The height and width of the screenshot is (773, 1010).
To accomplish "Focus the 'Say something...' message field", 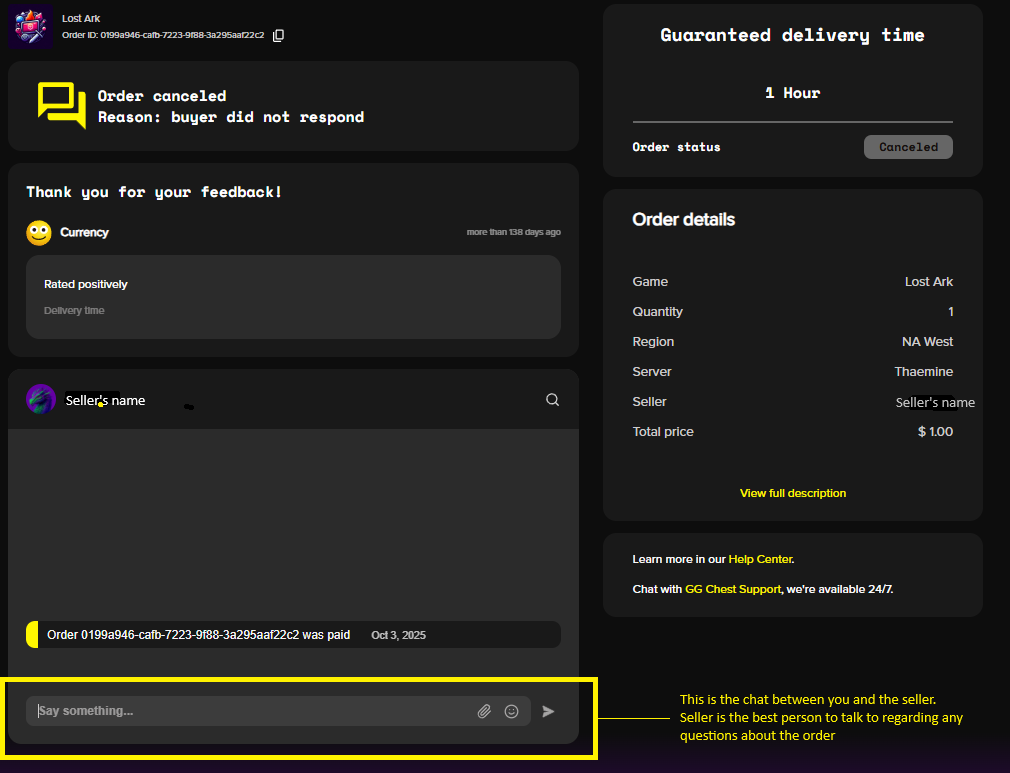I will click(x=250, y=711).
